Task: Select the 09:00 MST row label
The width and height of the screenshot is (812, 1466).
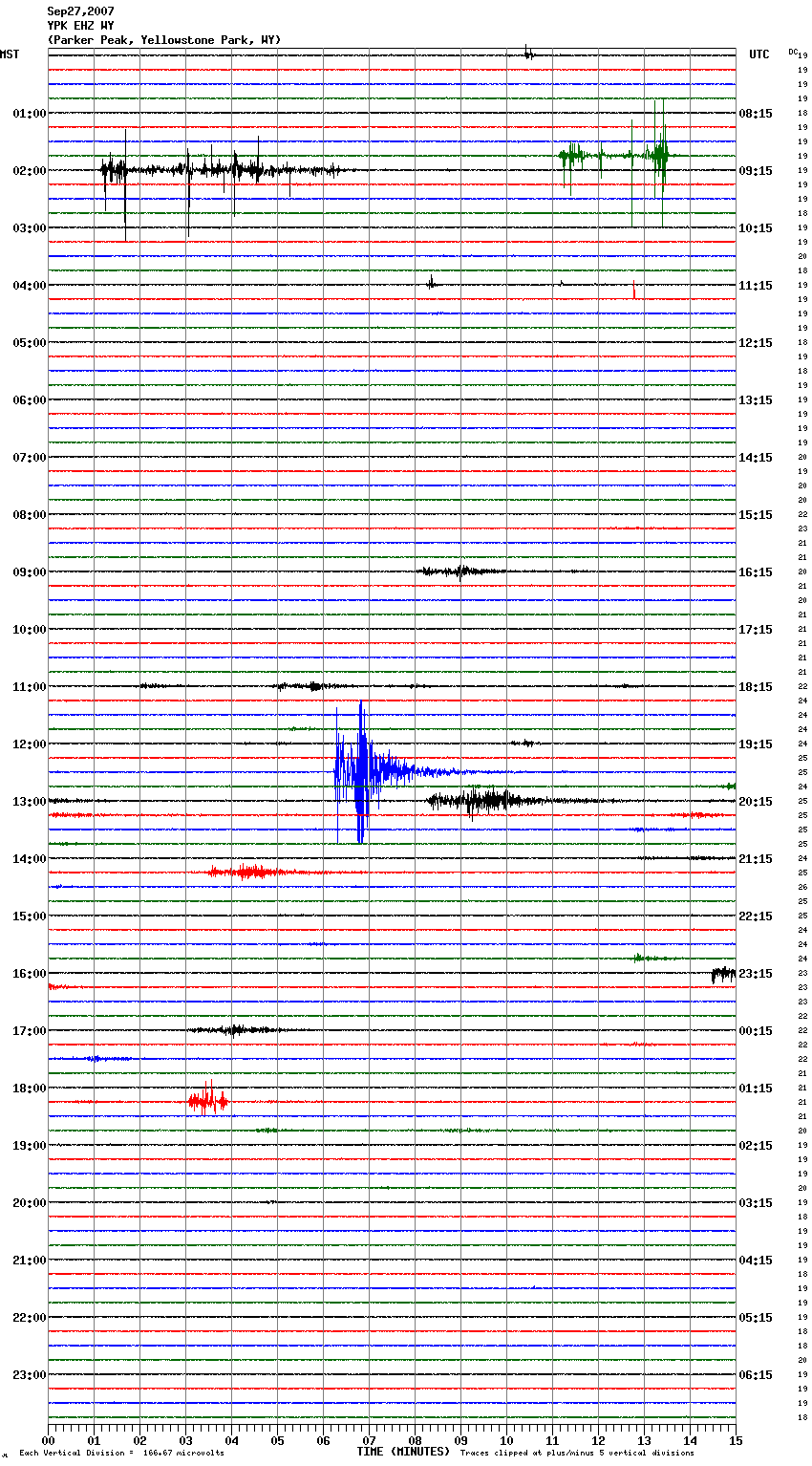Action: [x=29, y=571]
